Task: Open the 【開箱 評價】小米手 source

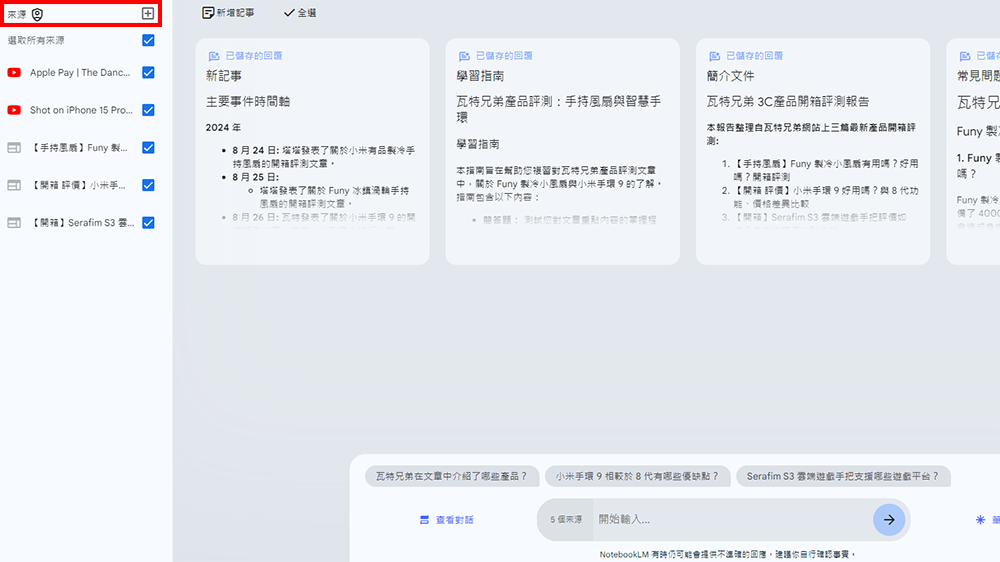Action: [78, 185]
